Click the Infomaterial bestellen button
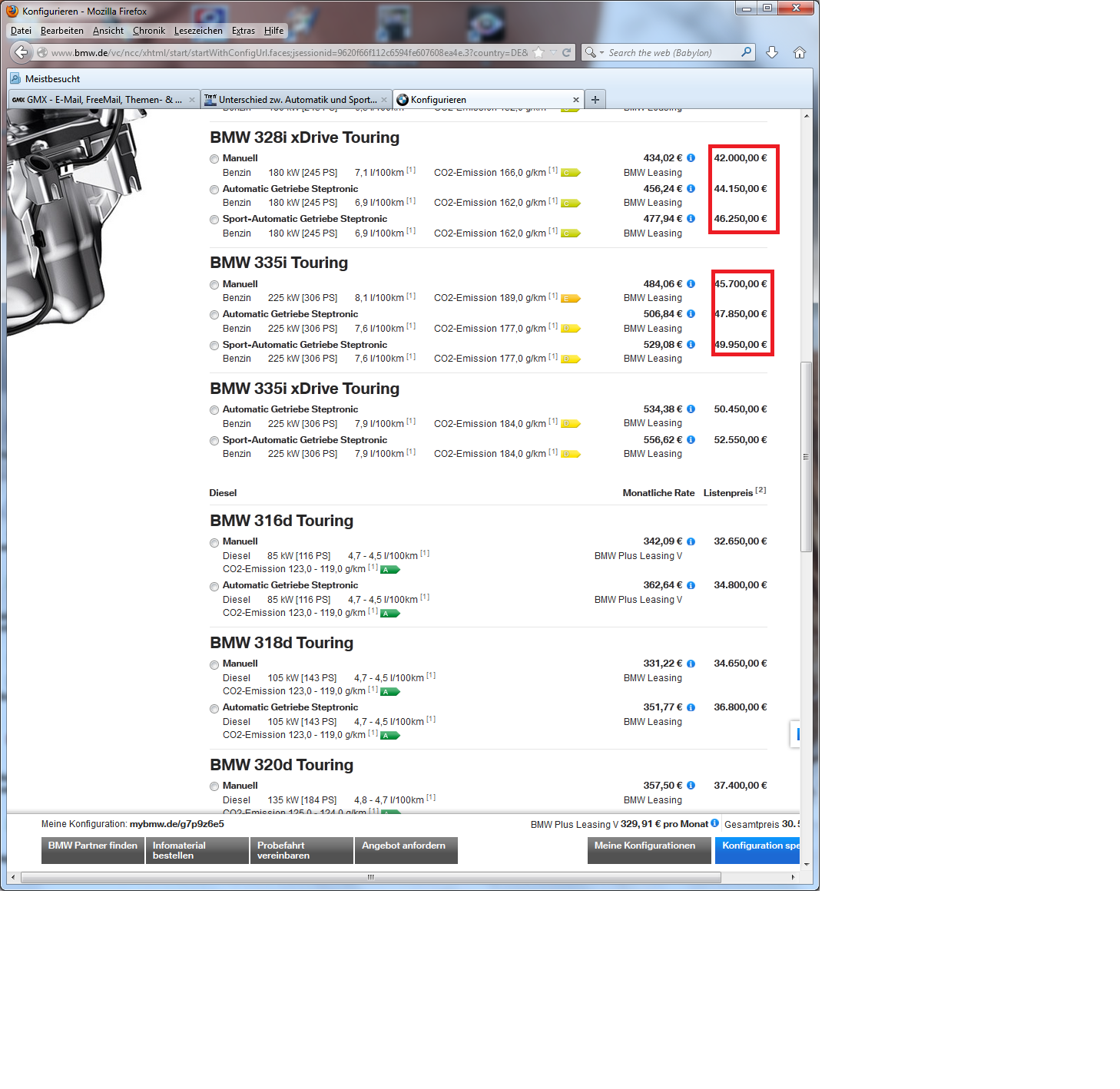Screen dimensions: 1120x1089 [x=197, y=850]
